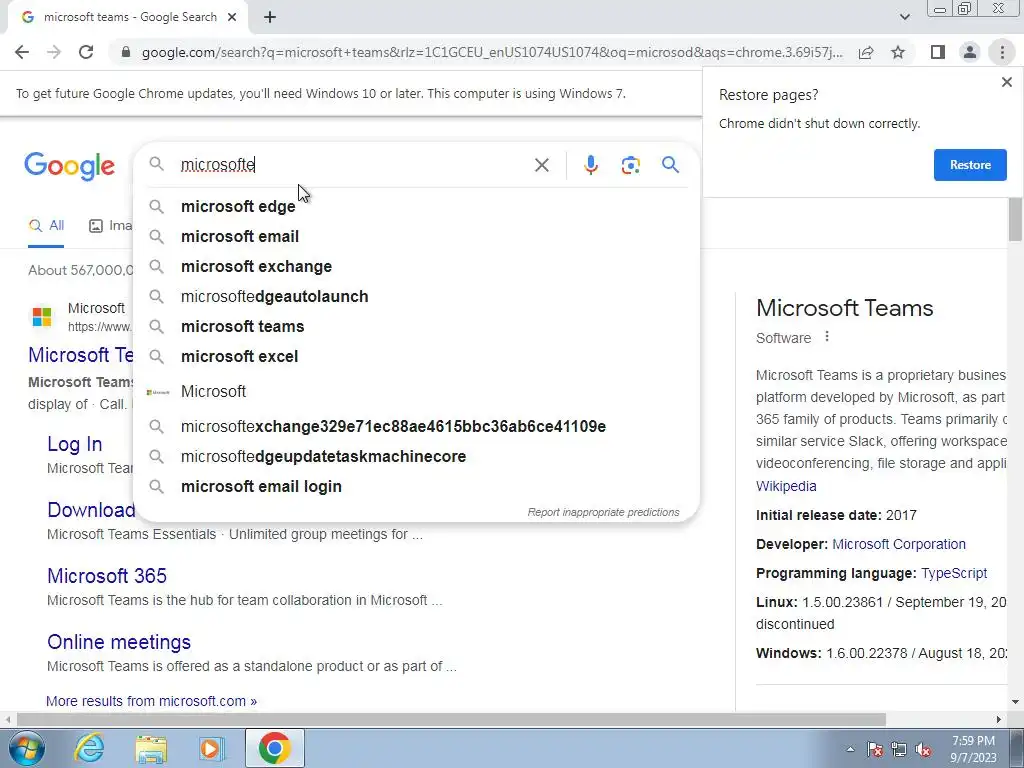Click the horizontal scrollbar right arrow
The height and width of the screenshot is (768, 1024).
tap(999, 719)
